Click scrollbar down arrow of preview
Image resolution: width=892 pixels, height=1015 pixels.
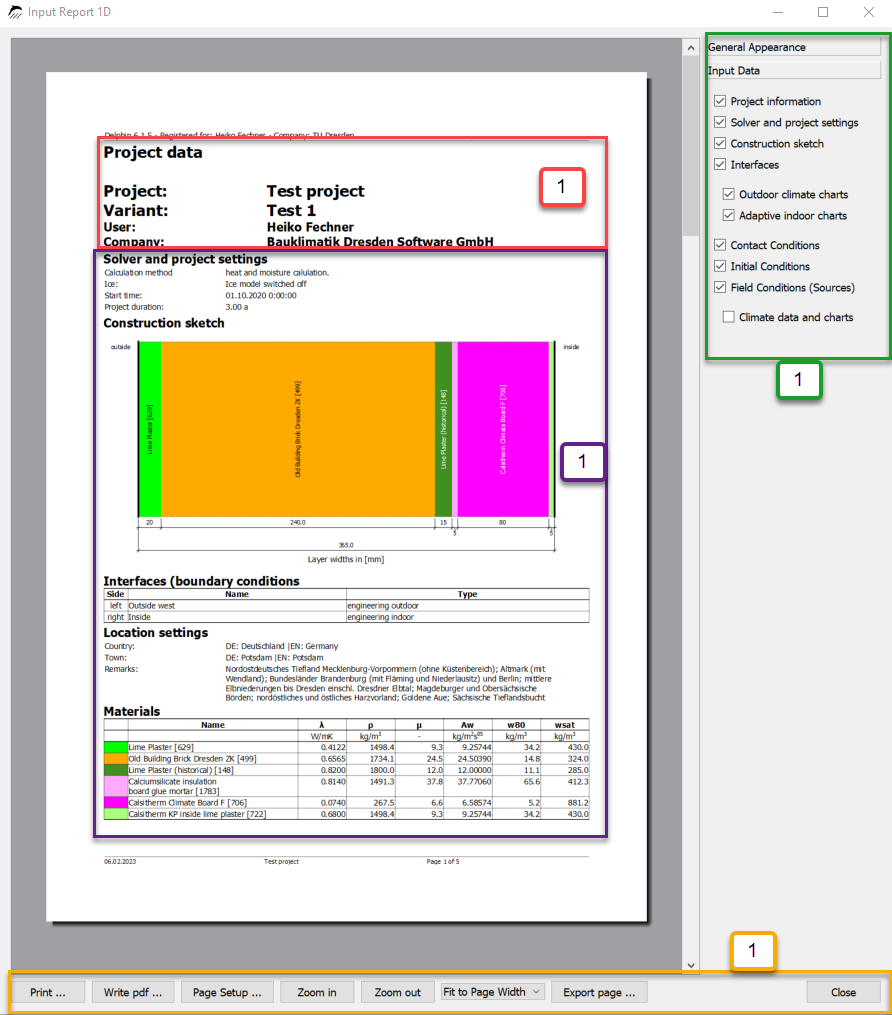pos(691,965)
